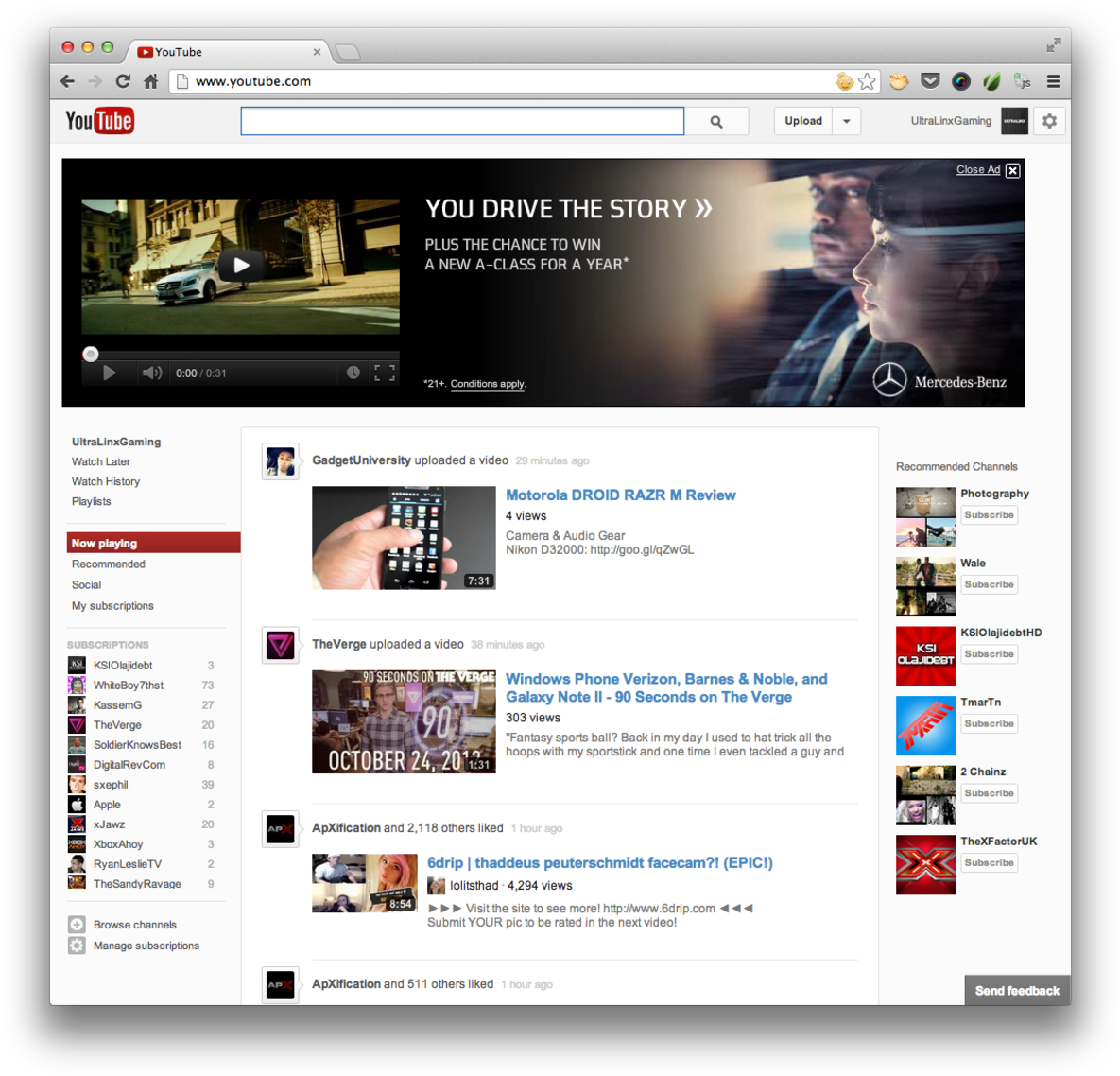Open Motorola DROID RAZR M Review link
The height and width of the screenshot is (1076, 1120).
[x=621, y=495]
